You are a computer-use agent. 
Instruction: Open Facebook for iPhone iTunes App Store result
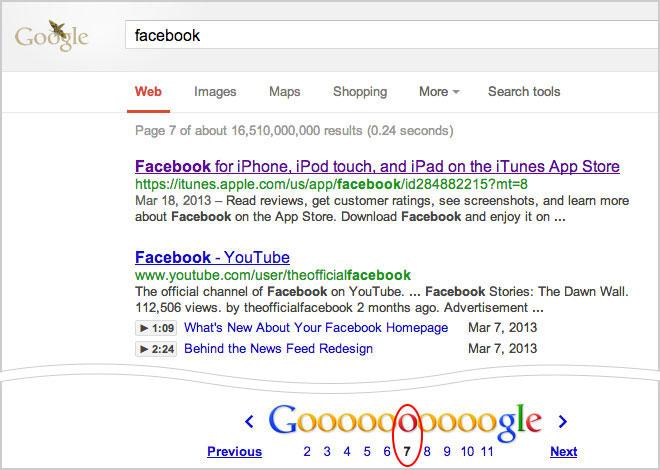[377, 167]
